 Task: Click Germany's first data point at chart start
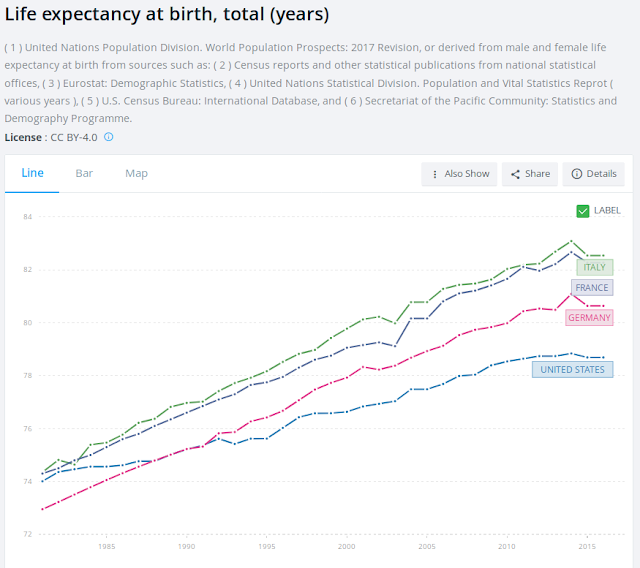pyautogui.click(x=42, y=509)
